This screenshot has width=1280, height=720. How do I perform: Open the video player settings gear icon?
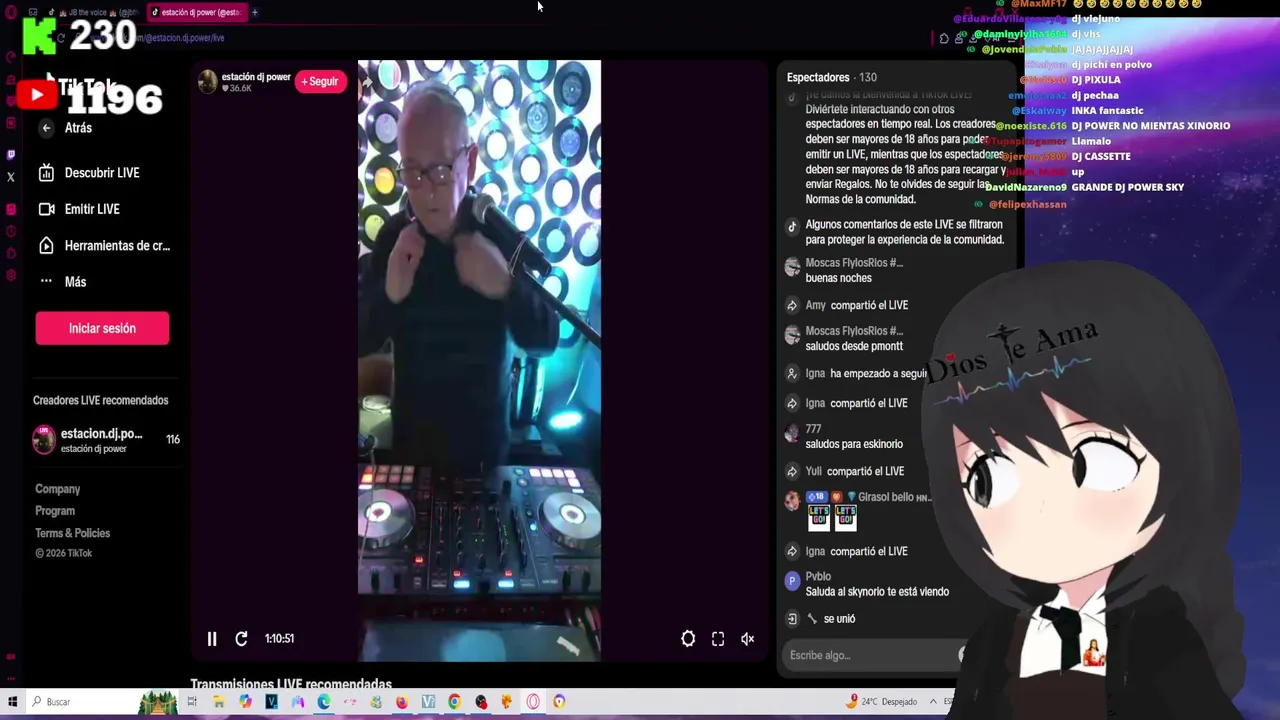pyautogui.click(x=688, y=639)
